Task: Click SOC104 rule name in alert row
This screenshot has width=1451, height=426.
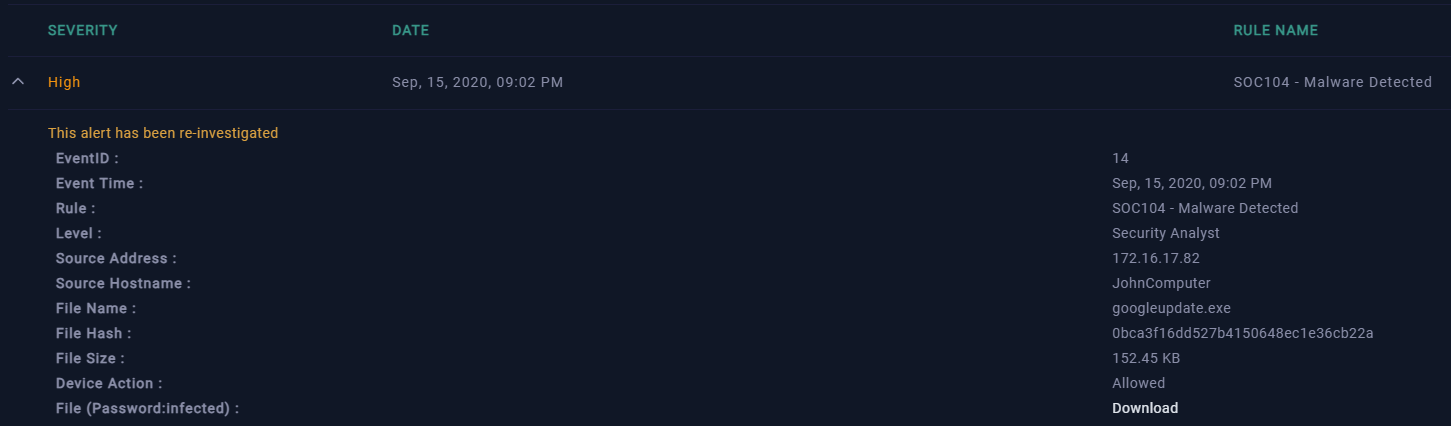Action: (x=1332, y=82)
